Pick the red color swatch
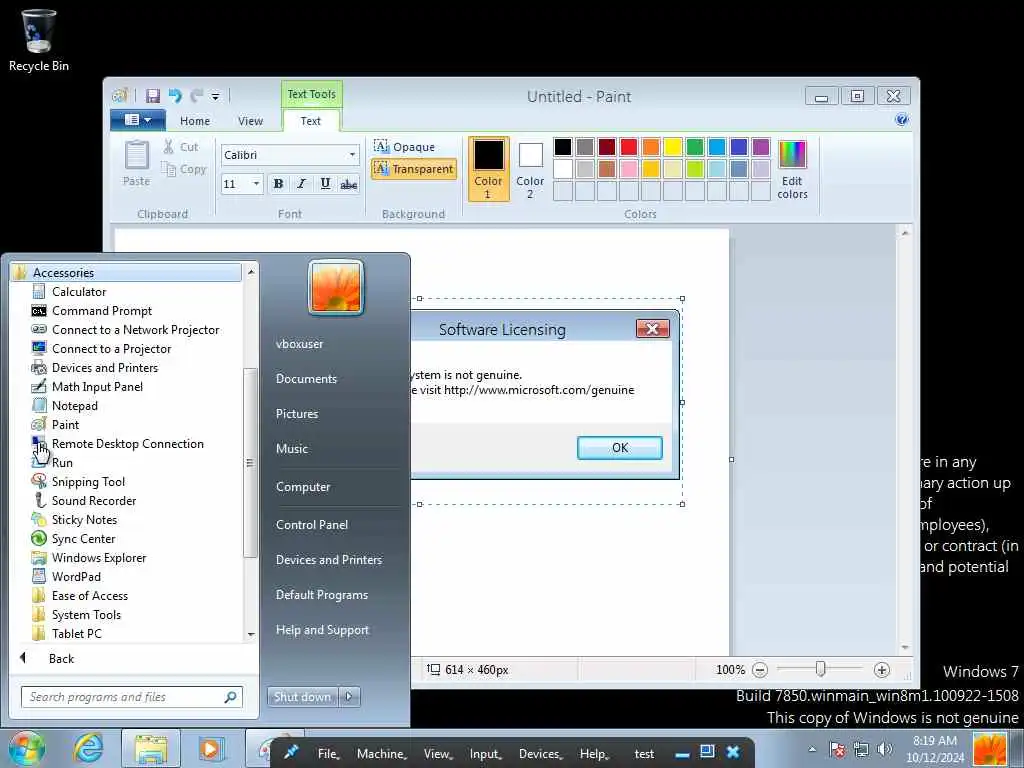This screenshot has width=1024, height=768. tap(628, 147)
